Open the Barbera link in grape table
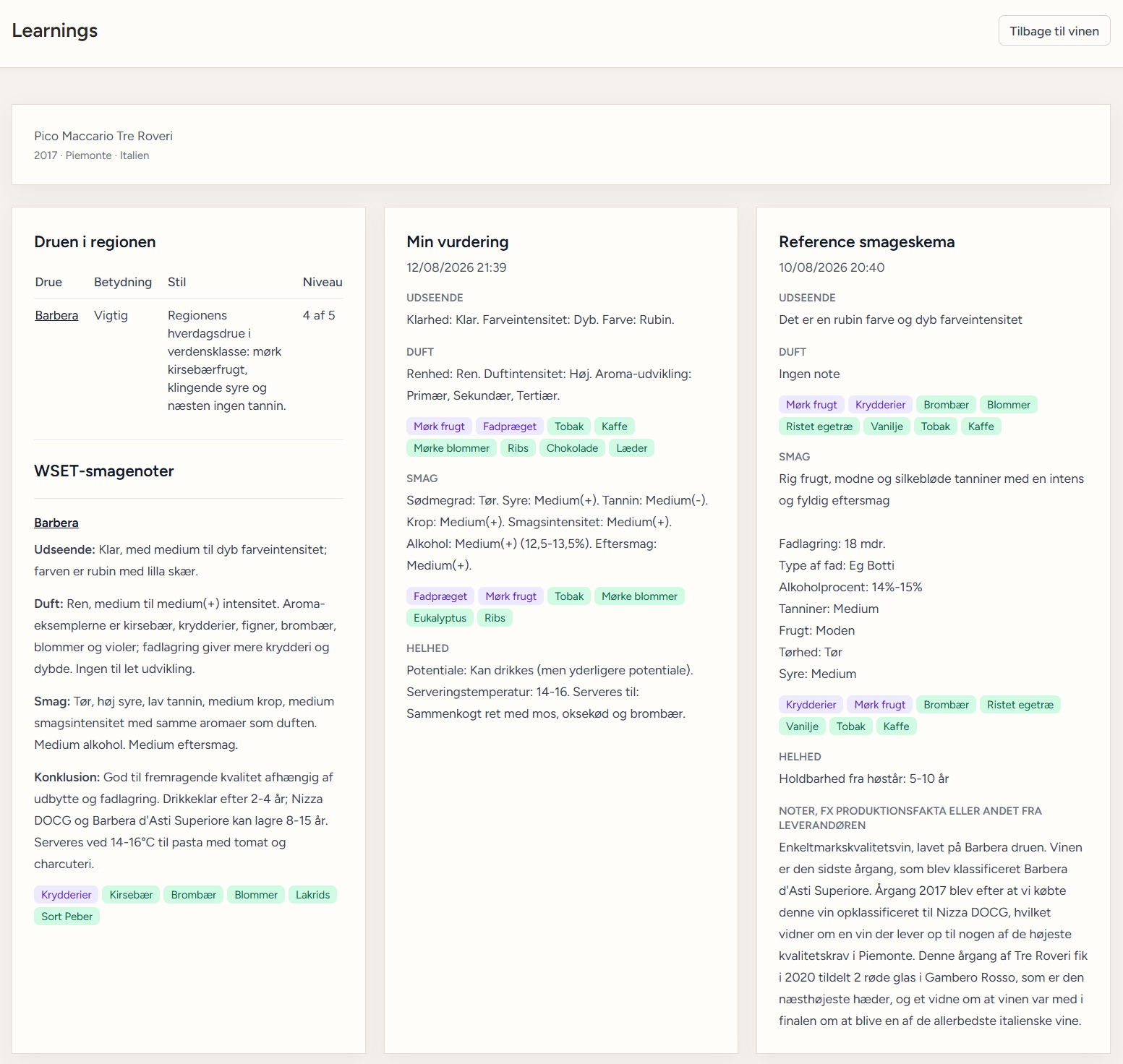The image size is (1123, 1064). pyautogui.click(x=56, y=315)
